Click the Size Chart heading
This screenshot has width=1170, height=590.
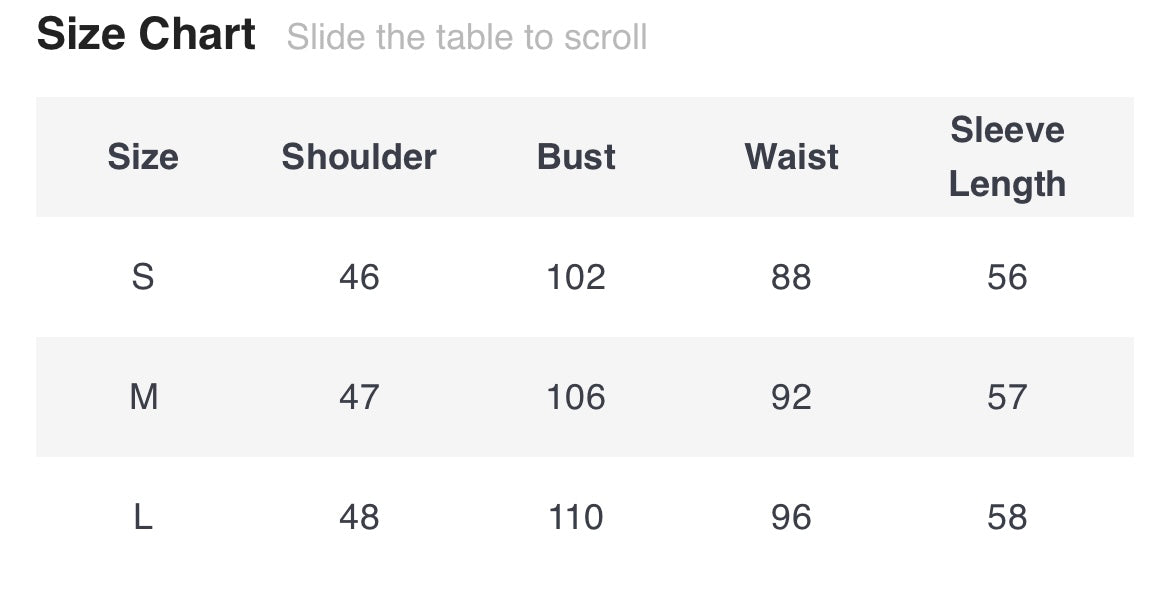pos(146,35)
